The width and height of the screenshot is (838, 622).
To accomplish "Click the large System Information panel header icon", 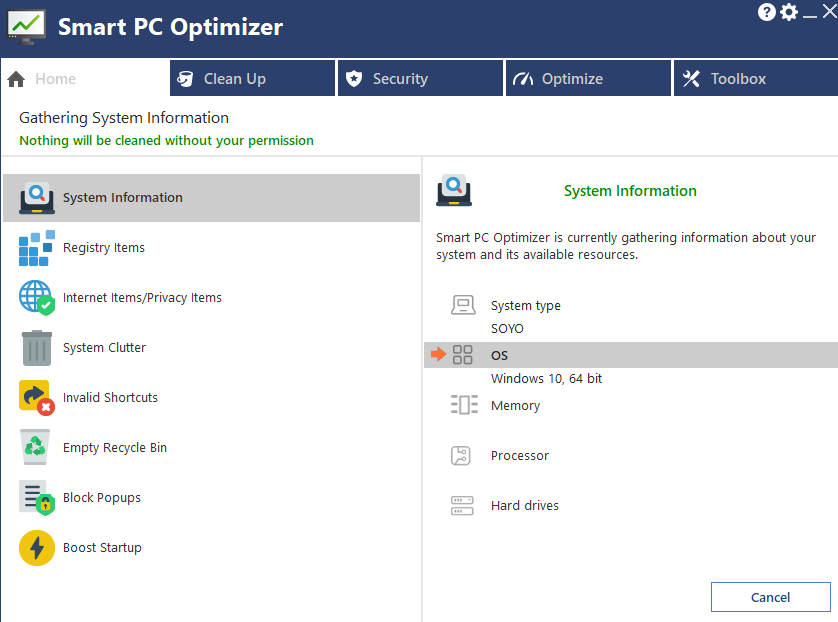I will coord(454,191).
